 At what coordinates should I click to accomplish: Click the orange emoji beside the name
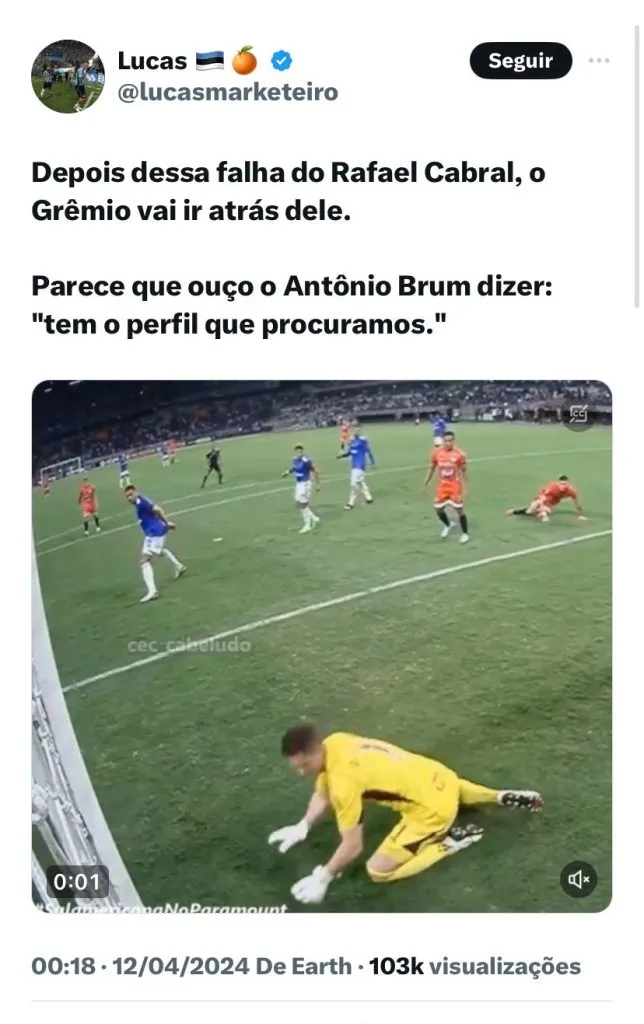coord(245,61)
